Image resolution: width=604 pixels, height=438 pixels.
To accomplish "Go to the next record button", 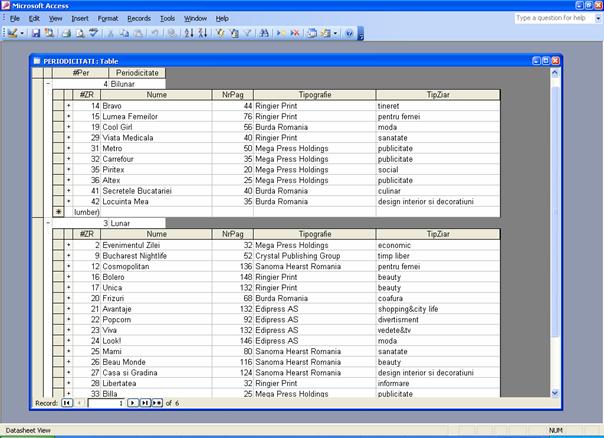I will pyautogui.click(x=133, y=402).
